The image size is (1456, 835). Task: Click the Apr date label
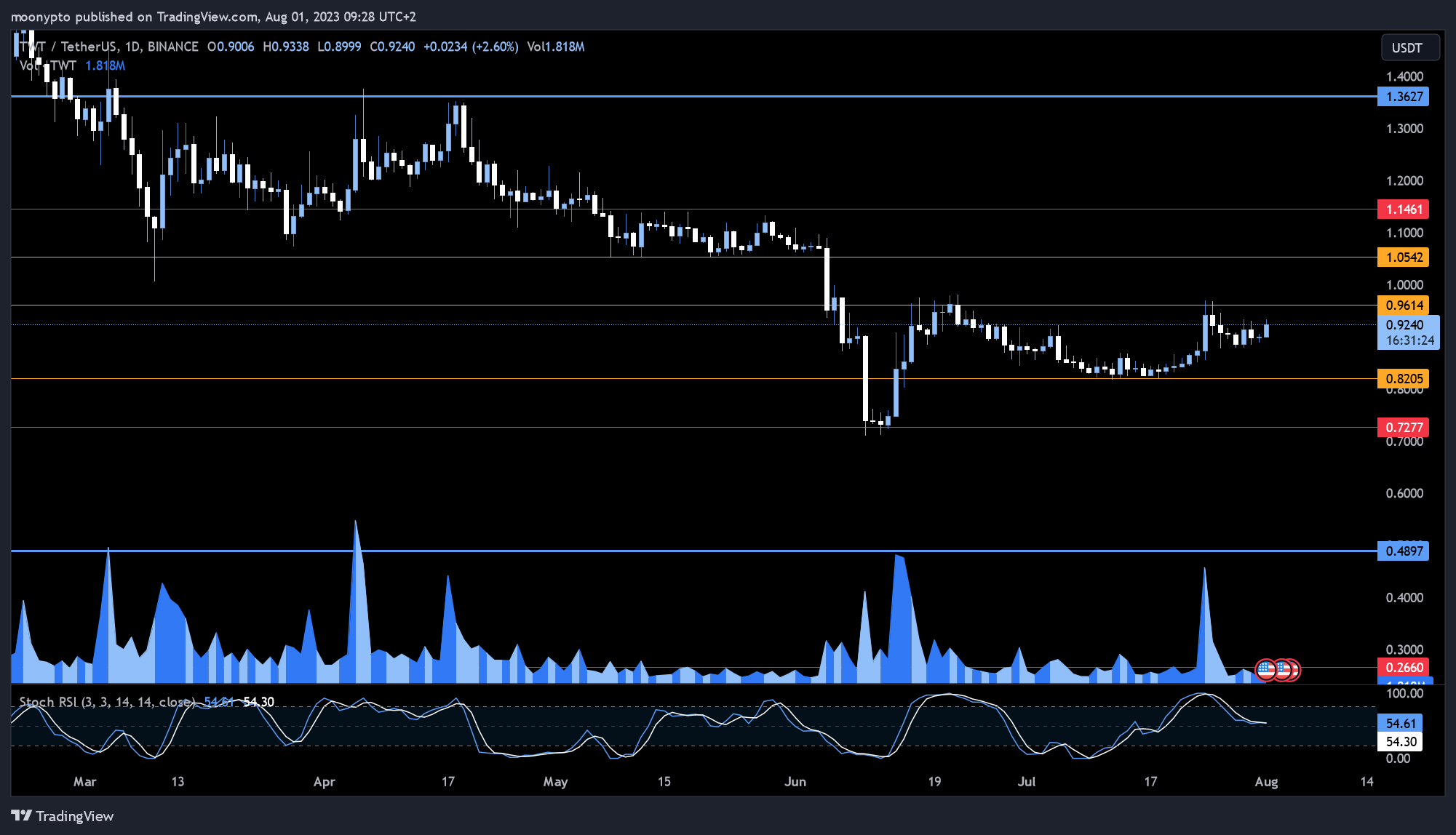324,782
